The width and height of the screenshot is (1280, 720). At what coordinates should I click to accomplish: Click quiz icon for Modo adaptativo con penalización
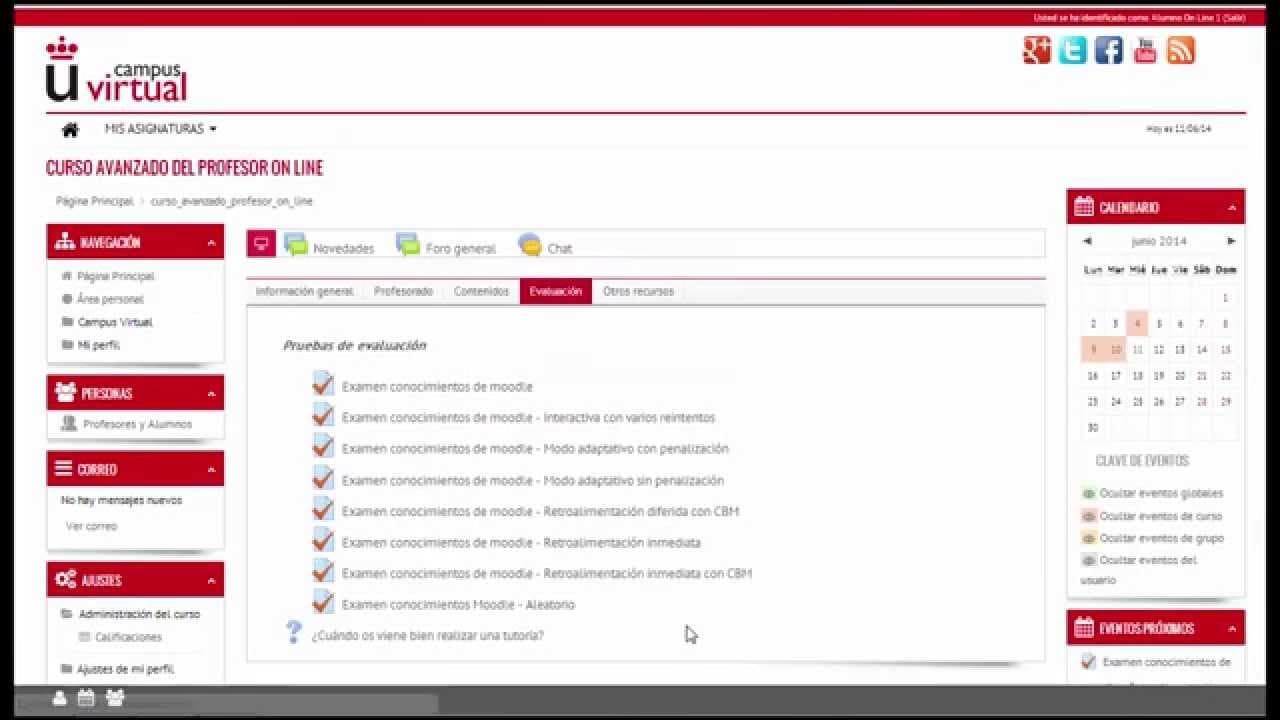tap(322, 446)
